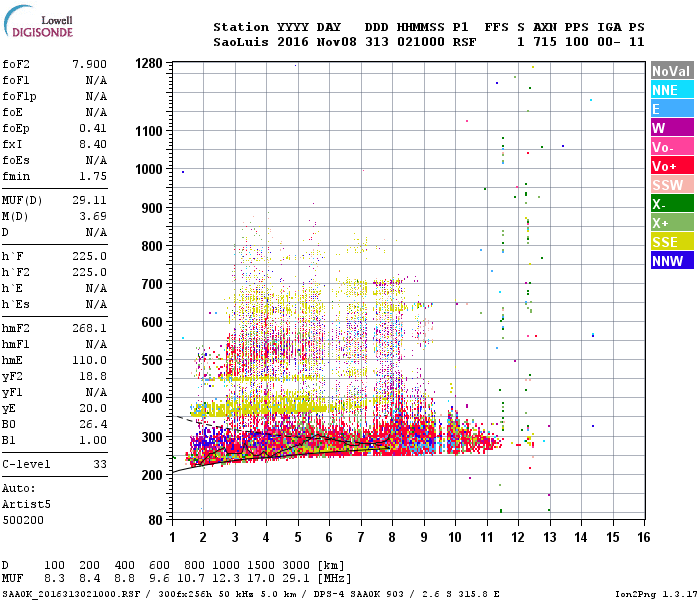
Task: Click the M(D) value 3.69
Action: [93, 217]
